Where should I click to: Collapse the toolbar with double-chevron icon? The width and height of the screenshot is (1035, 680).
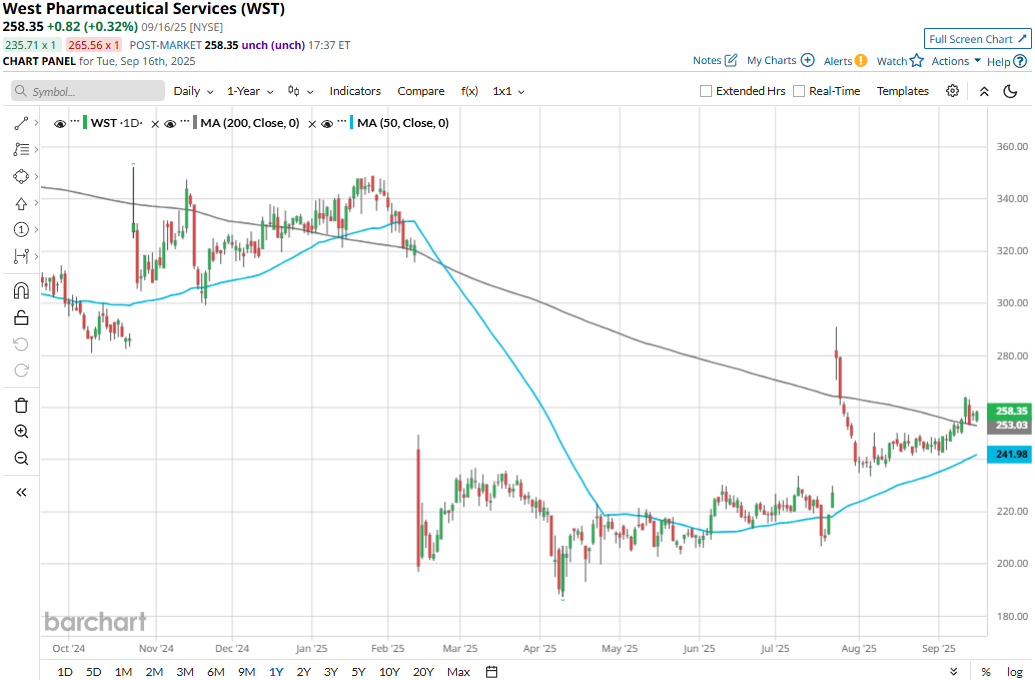coord(984,91)
